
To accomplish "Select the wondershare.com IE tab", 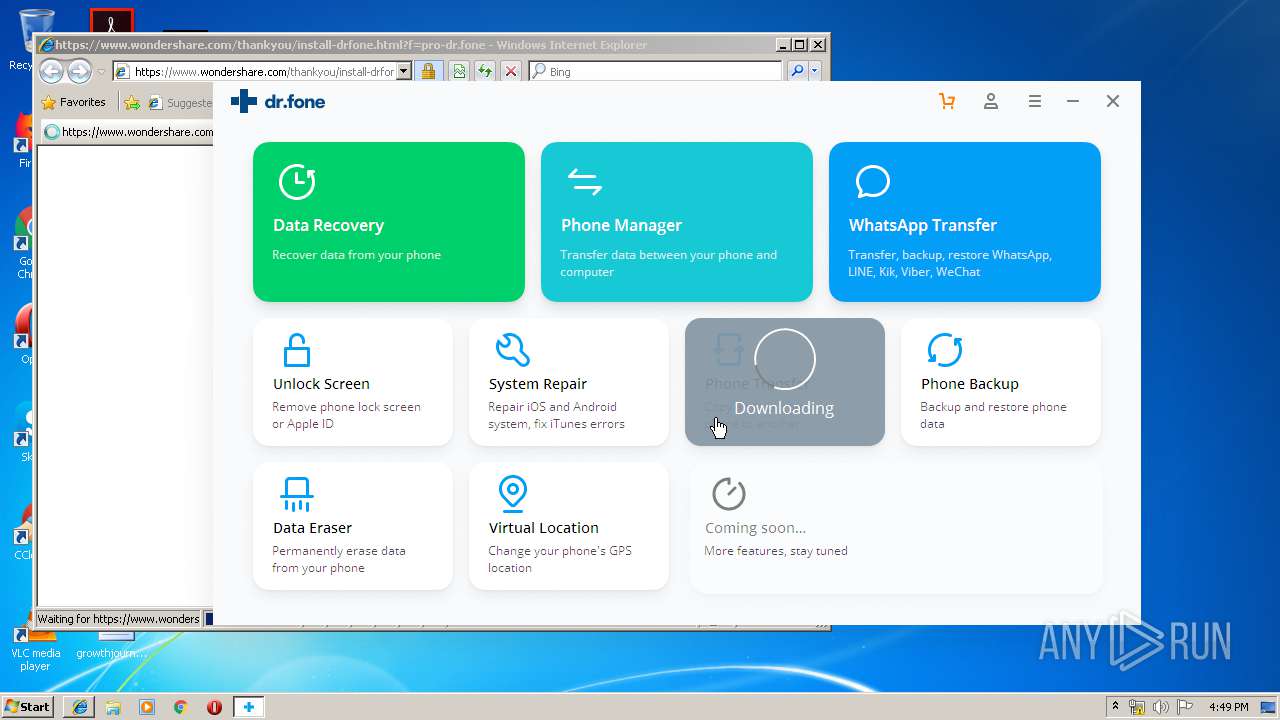I will 127,132.
